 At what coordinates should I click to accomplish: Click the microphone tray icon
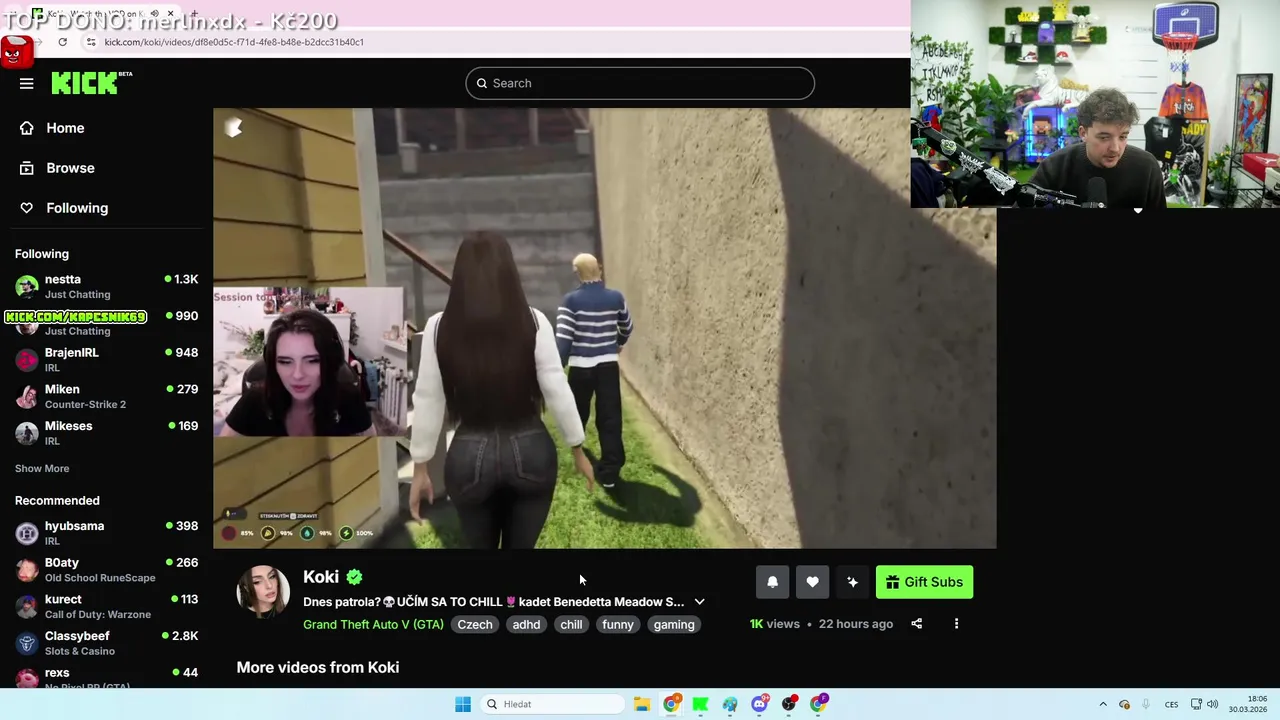tap(1146, 704)
